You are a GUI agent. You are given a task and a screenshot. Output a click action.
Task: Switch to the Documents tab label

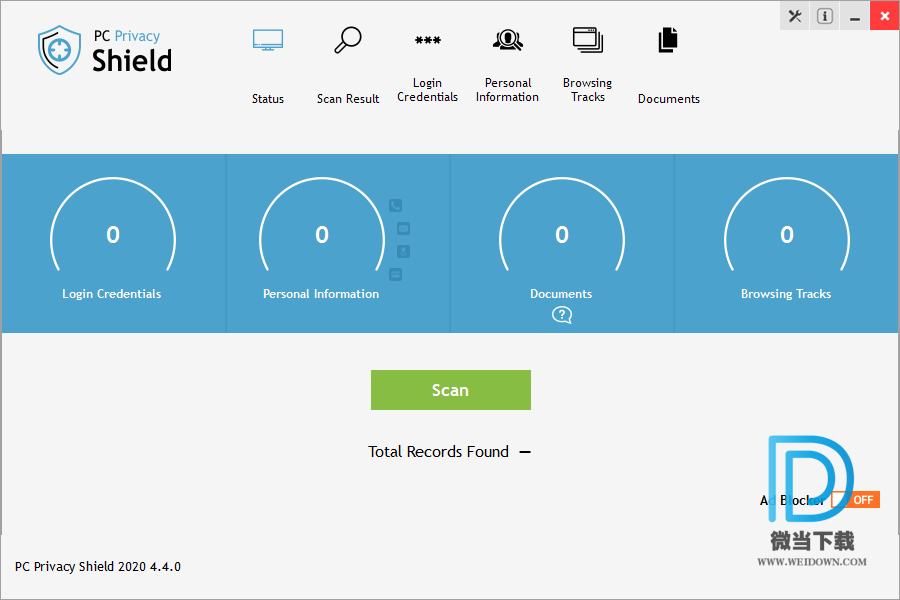669,99
